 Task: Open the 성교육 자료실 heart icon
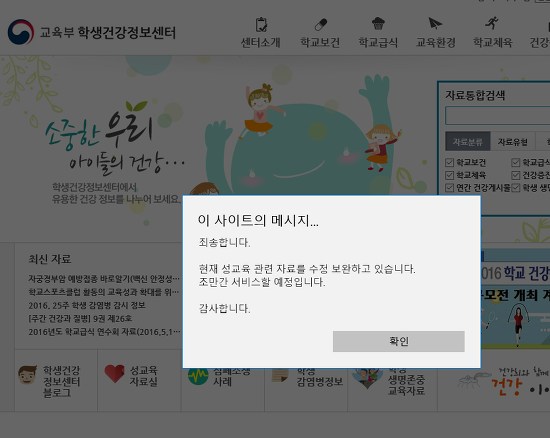(x=114, y=373)
